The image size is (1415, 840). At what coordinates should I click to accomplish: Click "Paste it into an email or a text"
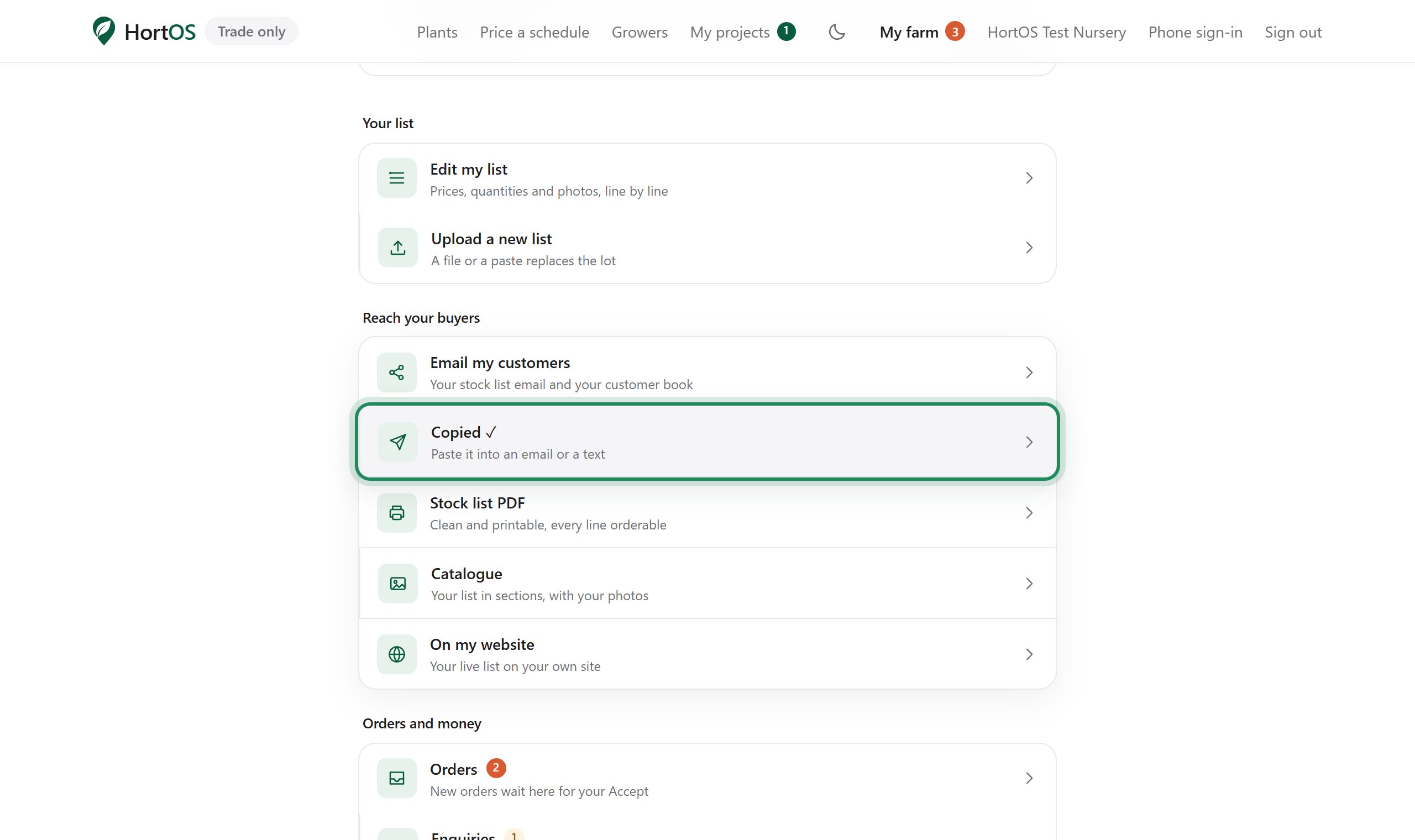[x=518, y=454]
